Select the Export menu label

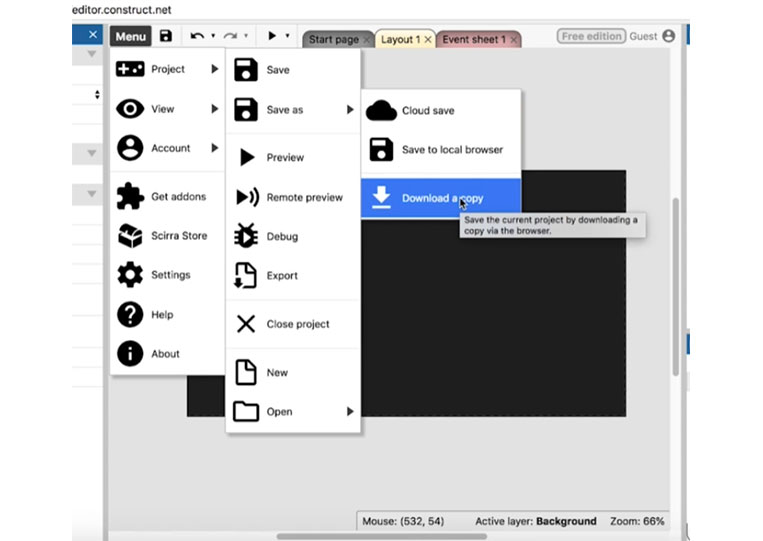coord(282,275)
